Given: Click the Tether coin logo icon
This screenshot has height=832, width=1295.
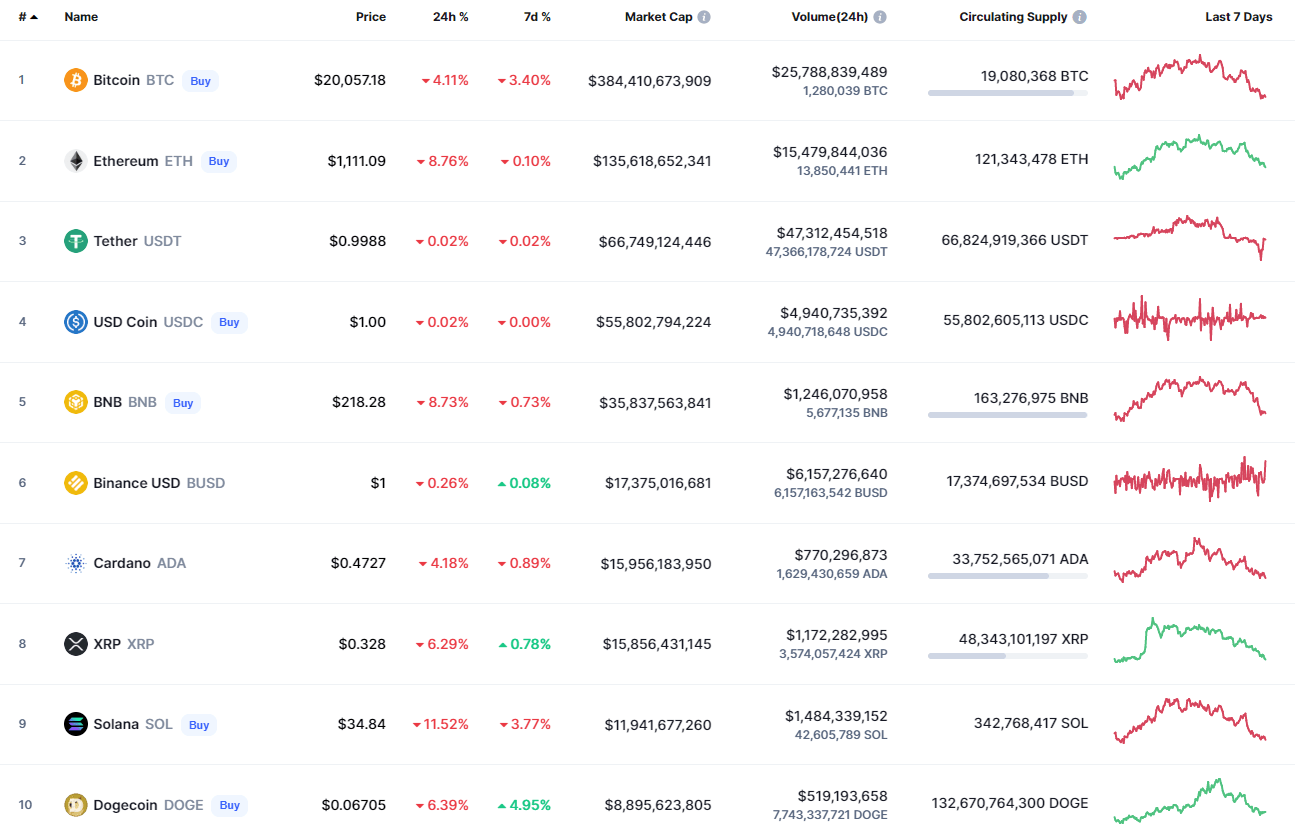Looking at the screenshot, I should coord(76,241).
